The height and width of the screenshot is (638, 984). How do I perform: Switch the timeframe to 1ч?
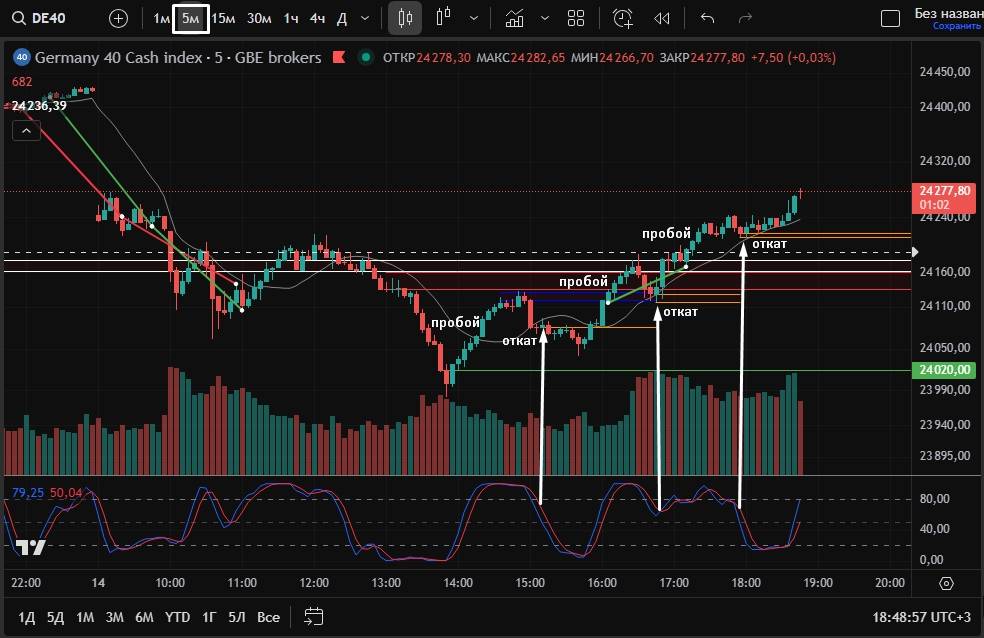(x=290, y=18)
